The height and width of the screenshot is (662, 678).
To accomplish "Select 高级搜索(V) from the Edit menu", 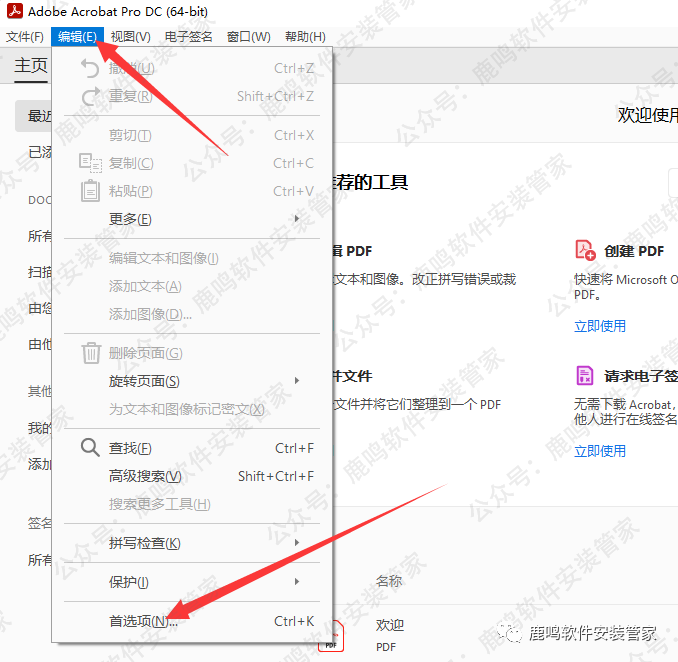I will [145, 476].
